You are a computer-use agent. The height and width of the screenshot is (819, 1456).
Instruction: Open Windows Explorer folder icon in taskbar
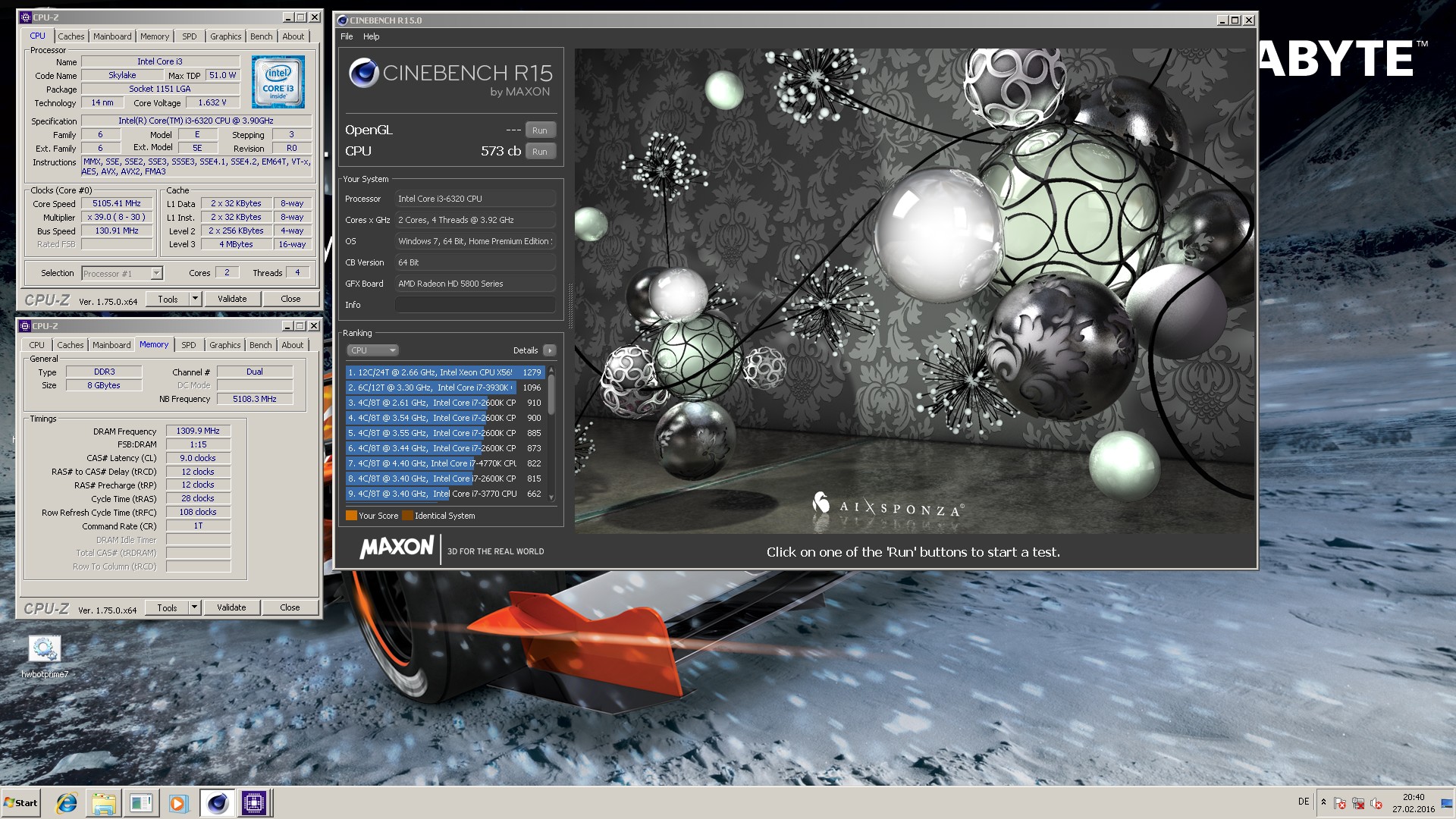point(104,803)
